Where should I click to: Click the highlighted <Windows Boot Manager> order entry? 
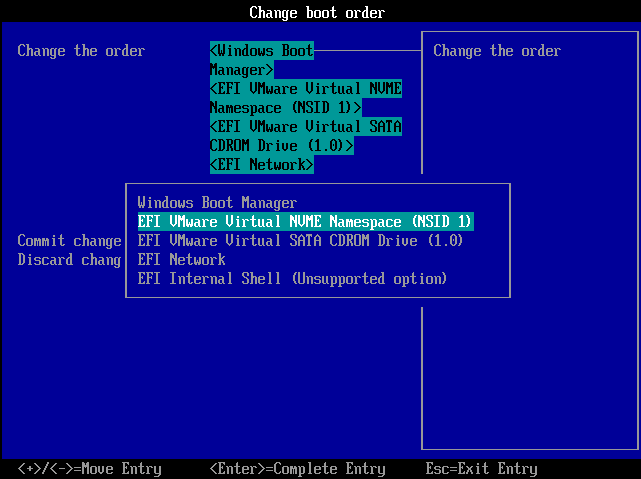[x=262, y=60]
